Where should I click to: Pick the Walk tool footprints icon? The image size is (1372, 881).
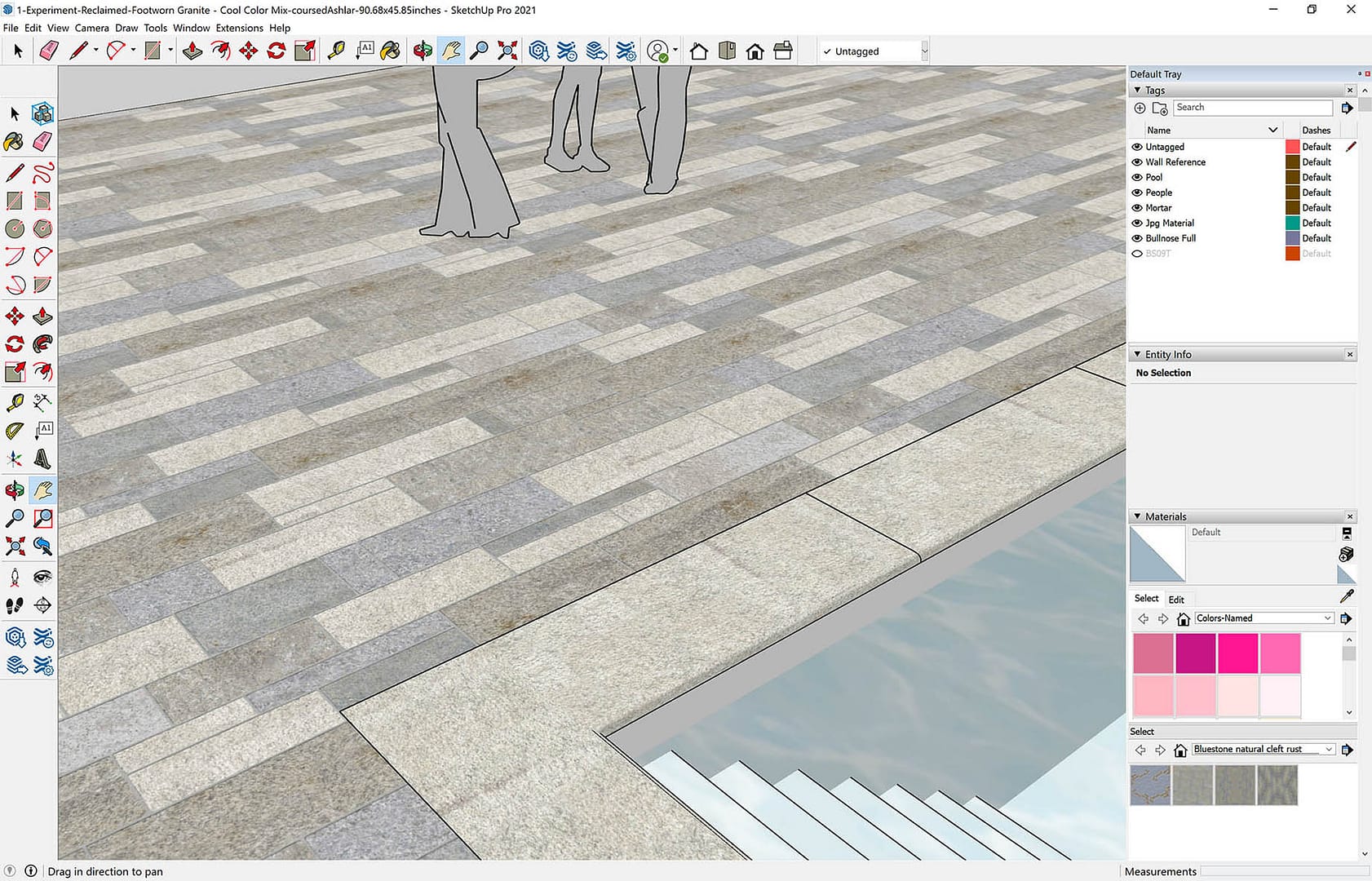pyautogui.click(x=14, y=605)
